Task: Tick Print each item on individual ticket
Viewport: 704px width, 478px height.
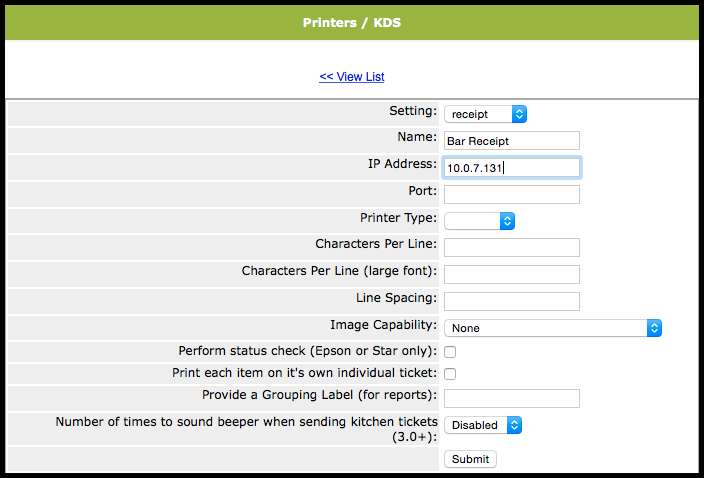Action: click(x=450, y=374)
